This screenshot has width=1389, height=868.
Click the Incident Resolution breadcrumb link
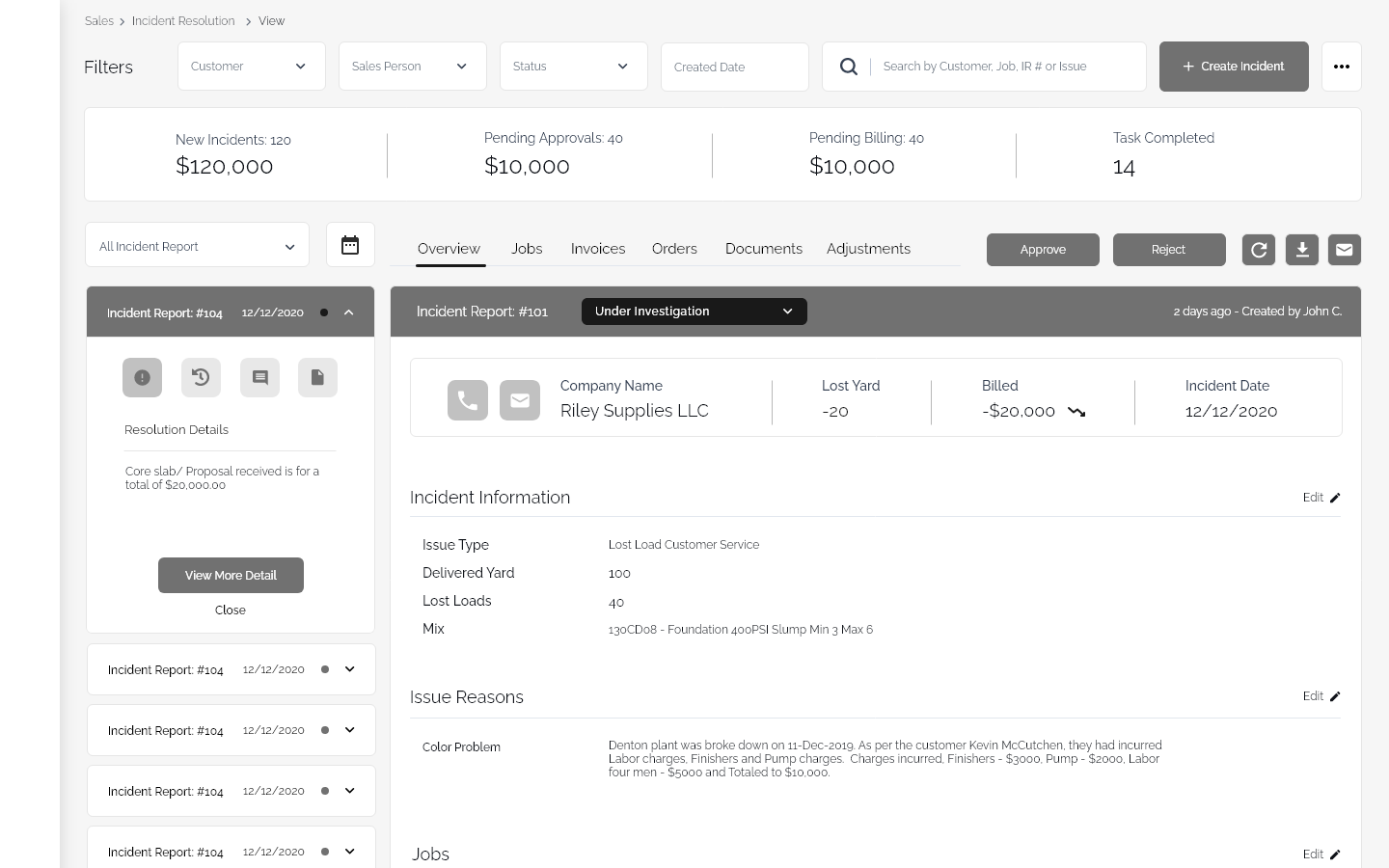[x=183, y=20]
